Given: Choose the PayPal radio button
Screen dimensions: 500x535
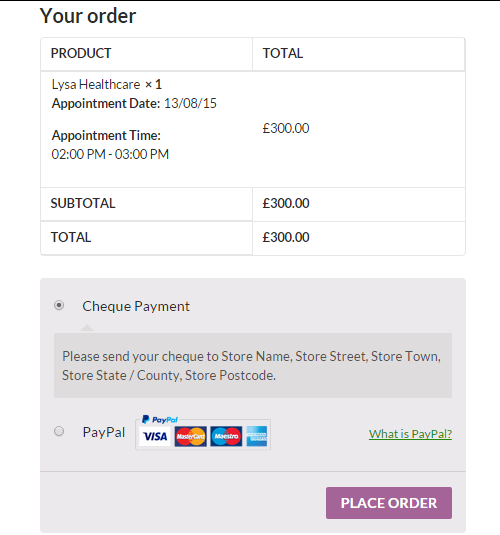Looking at the screenshot, I should point(59,431).
